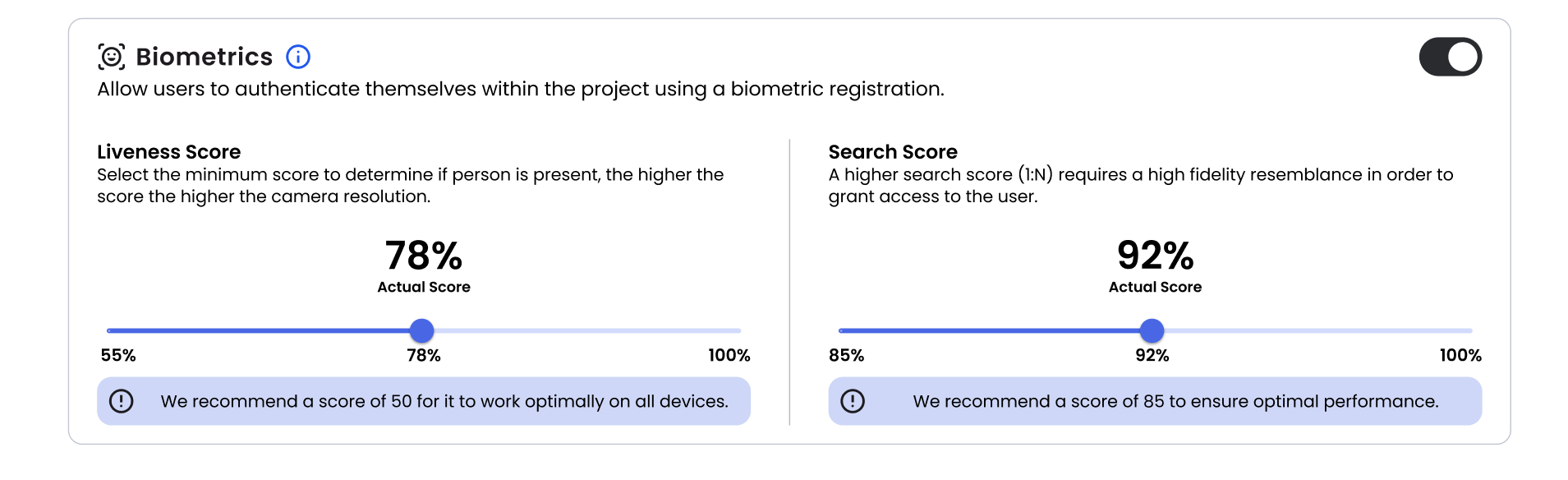Click the Search Score slider handle
This screenshot has height=480, width=1568.
[1152, 330]
